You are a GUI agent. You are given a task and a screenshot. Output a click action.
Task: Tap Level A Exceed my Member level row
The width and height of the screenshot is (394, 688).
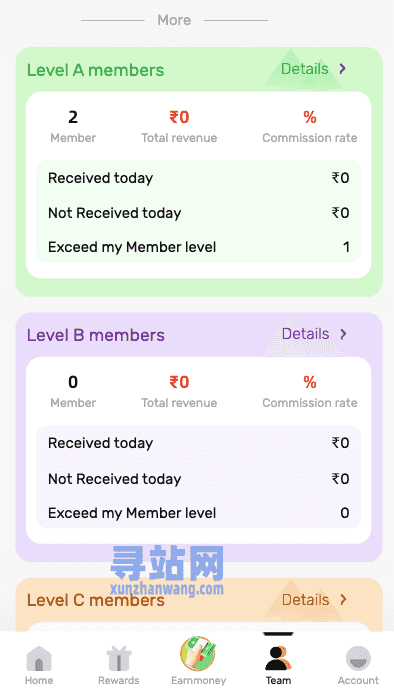(198, 247)
